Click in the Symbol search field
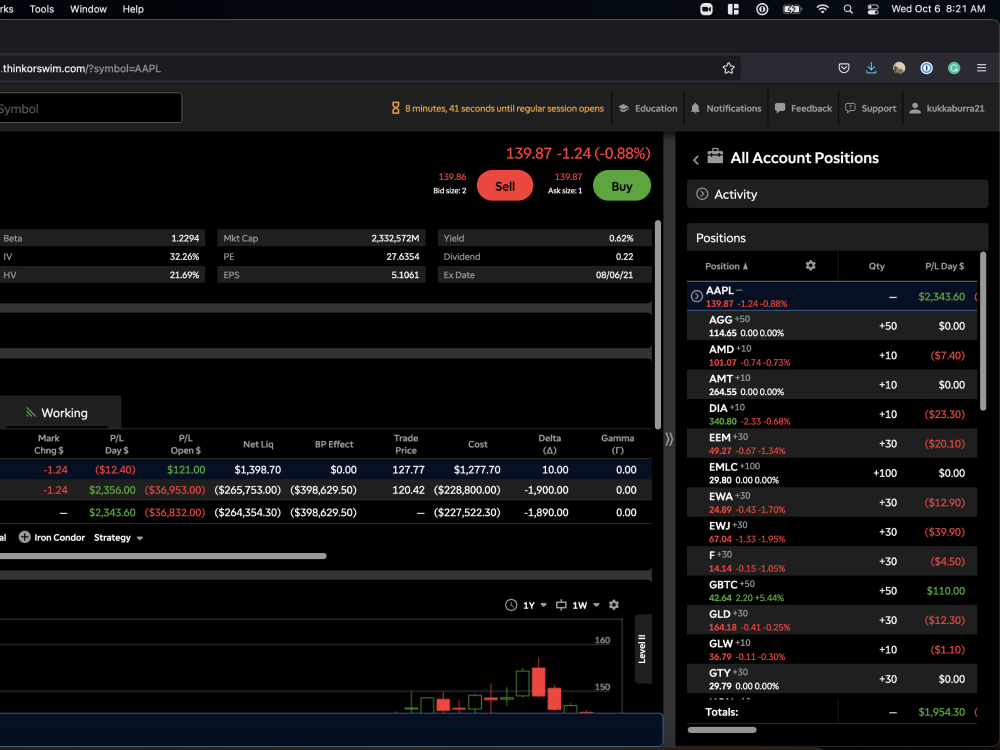The width and height of the screenshot is (1000, 750). [x=89, y=108]
